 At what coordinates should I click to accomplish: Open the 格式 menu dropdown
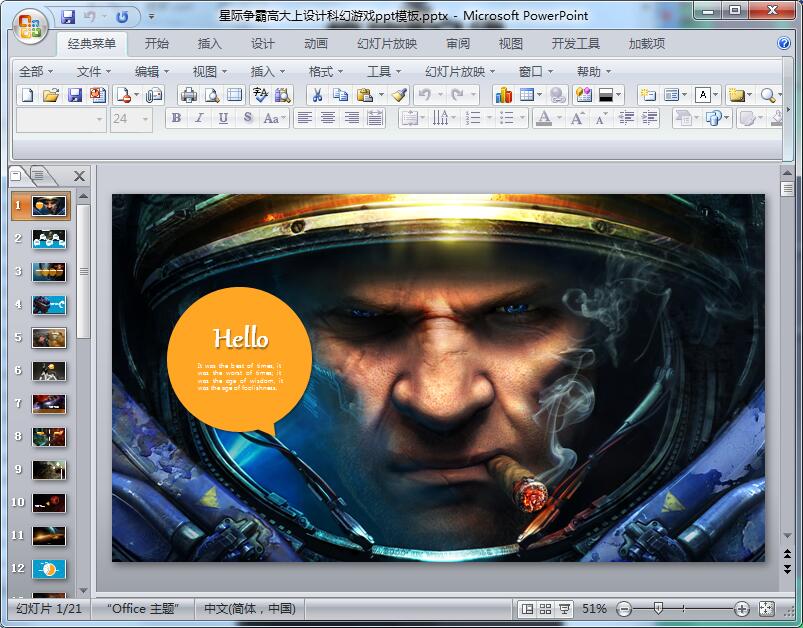(x=326, y=71)
